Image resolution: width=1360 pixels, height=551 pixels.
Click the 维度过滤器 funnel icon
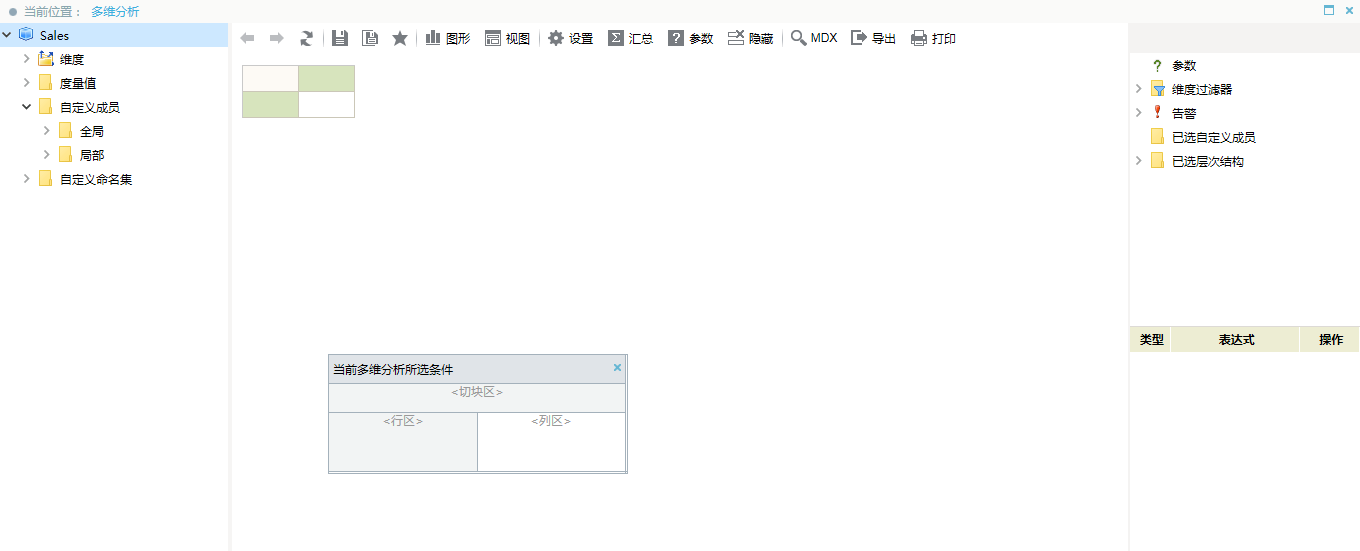pyautogui.click(x=1158, y=89)
